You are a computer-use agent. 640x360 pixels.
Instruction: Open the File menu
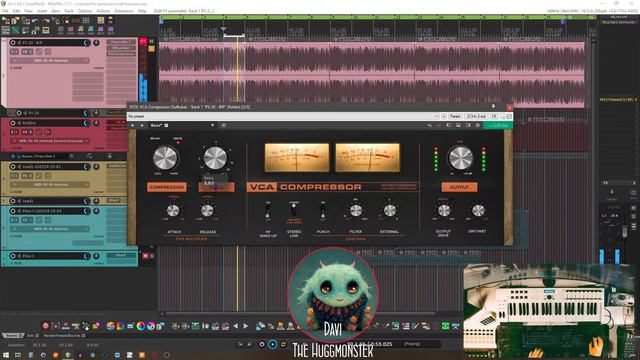coord(5,11)
